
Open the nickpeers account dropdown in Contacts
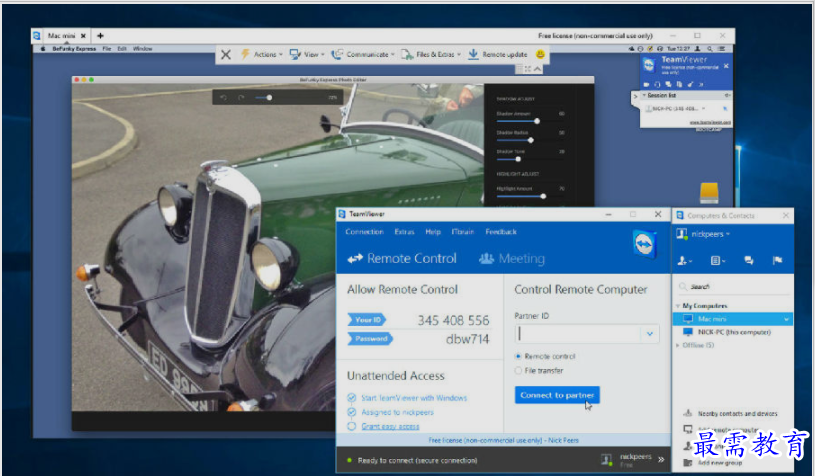pyautogui.click(x=711, y=234)
